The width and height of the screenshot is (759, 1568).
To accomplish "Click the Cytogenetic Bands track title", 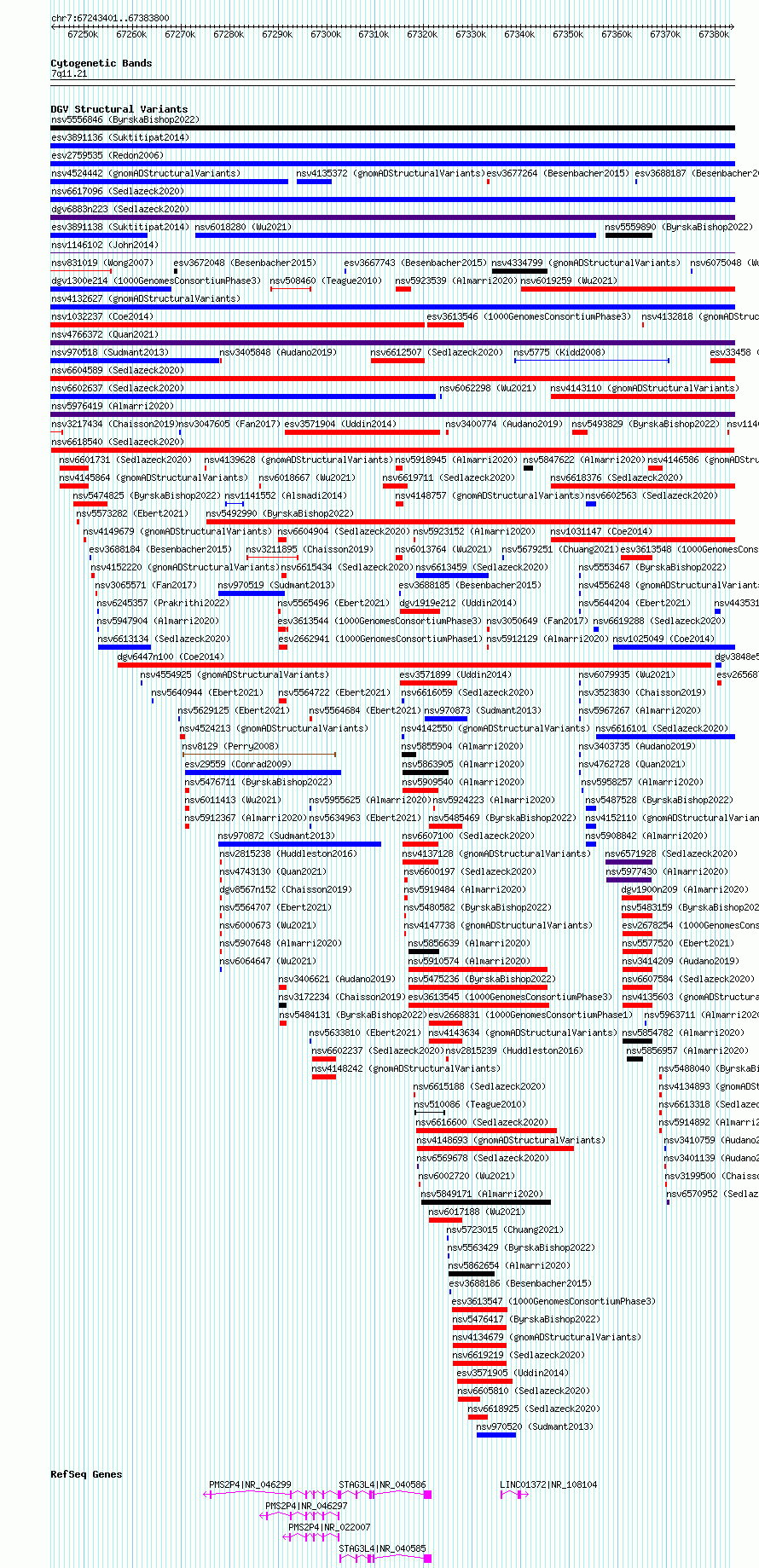I will [x=101, y=63].
